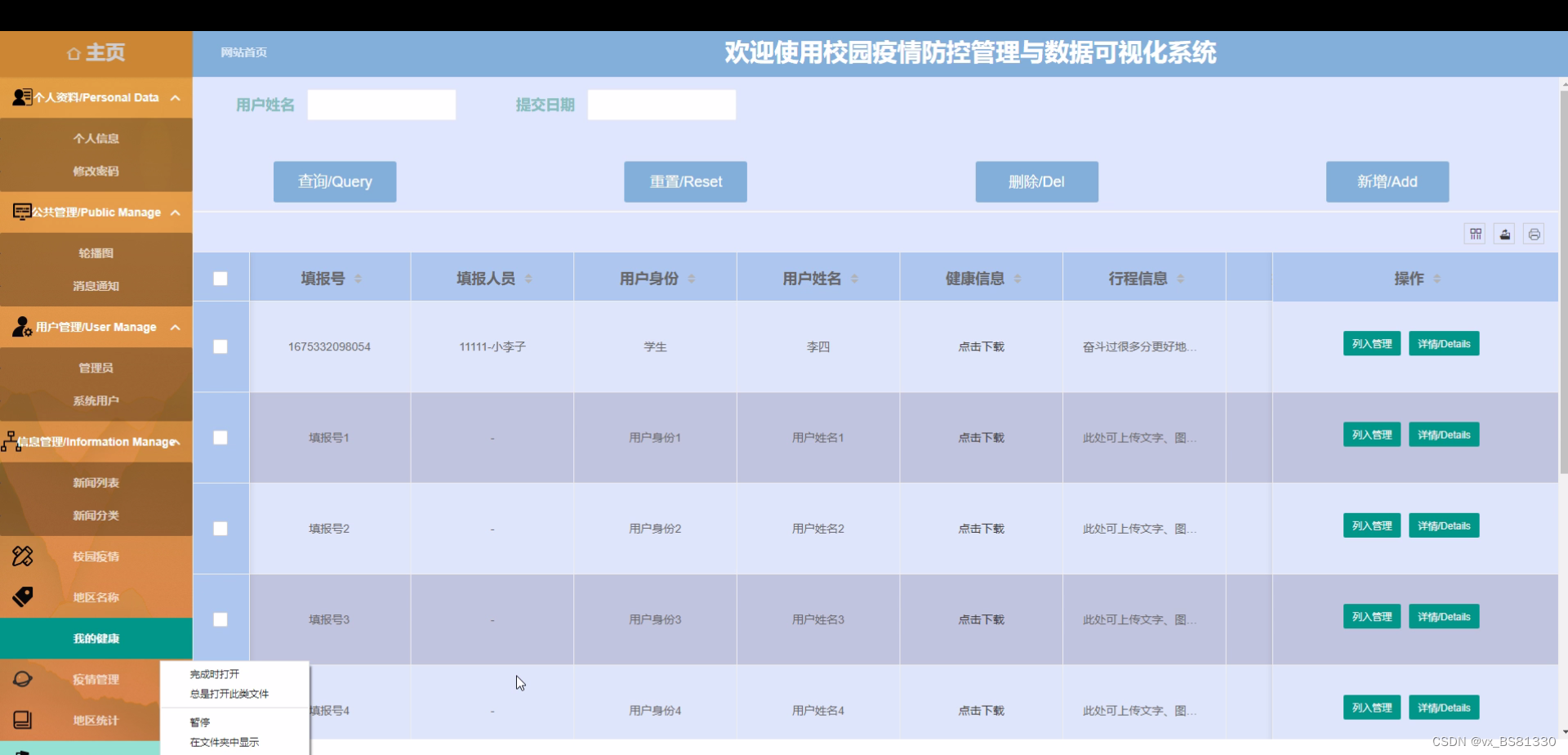Sort by 行程信息 column arrows
The image size is (1568, 755).
(1180, 279)
